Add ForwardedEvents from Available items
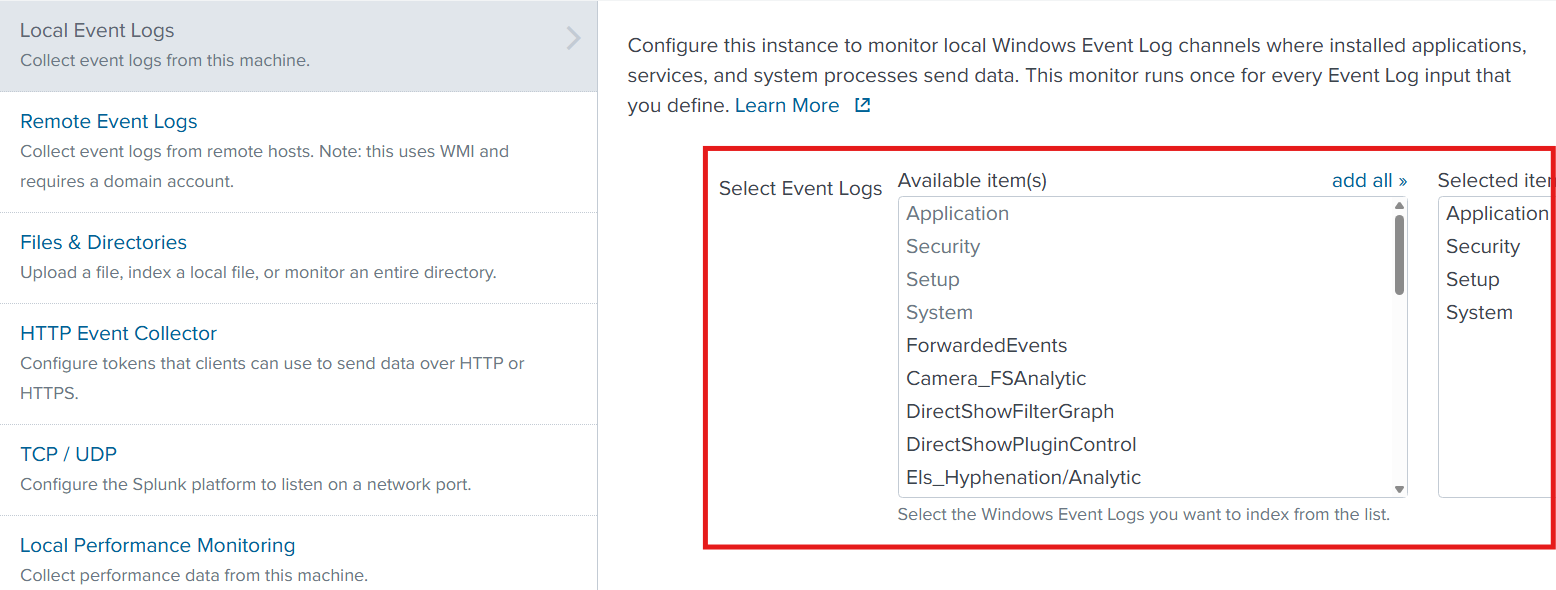The height and width of the screenshot is (590, 1556). [x=986, y=345]
